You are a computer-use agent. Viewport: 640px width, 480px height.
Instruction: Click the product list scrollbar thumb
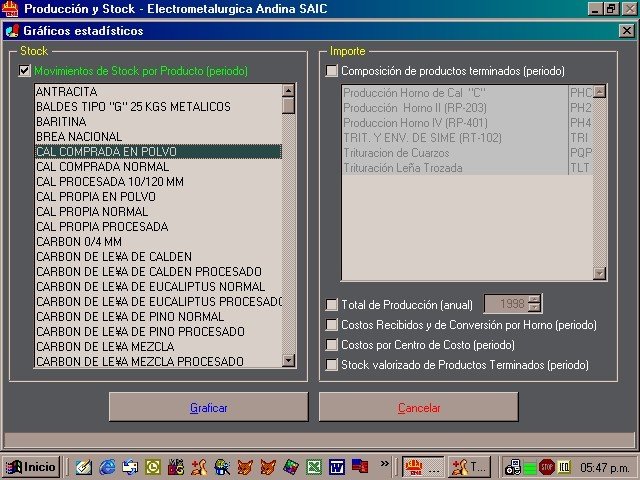[x=288, y=105]
